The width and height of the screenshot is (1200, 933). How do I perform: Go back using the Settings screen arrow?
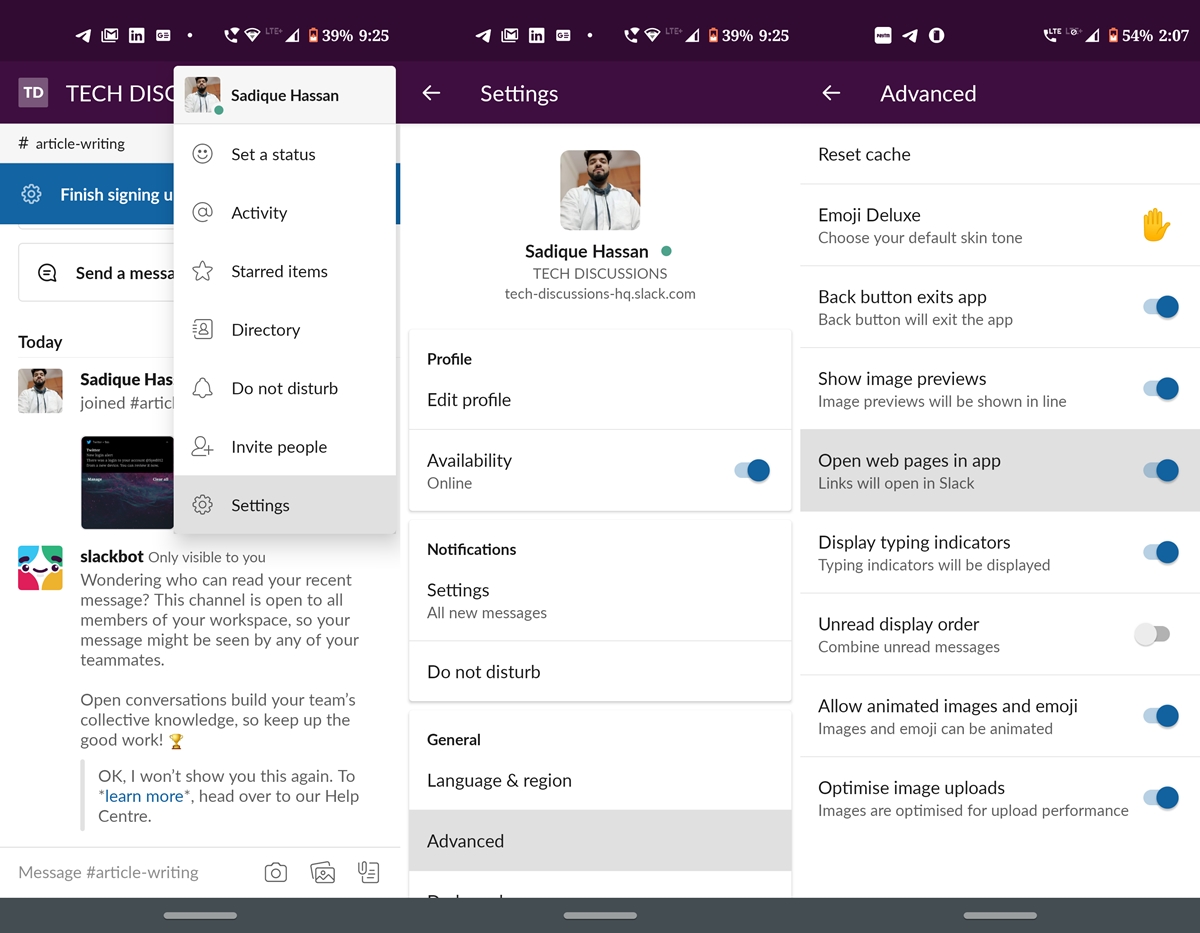point(431,93)
